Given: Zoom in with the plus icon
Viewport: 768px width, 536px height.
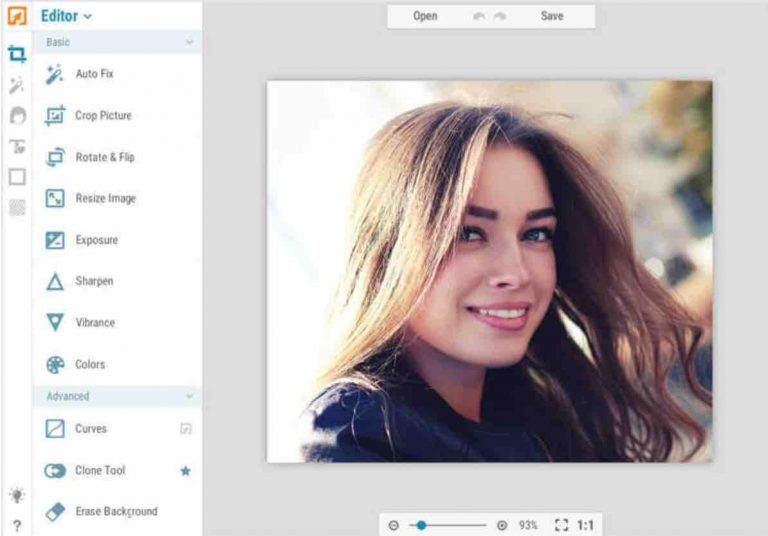Looking at the screenshot, I should [502, 525].
